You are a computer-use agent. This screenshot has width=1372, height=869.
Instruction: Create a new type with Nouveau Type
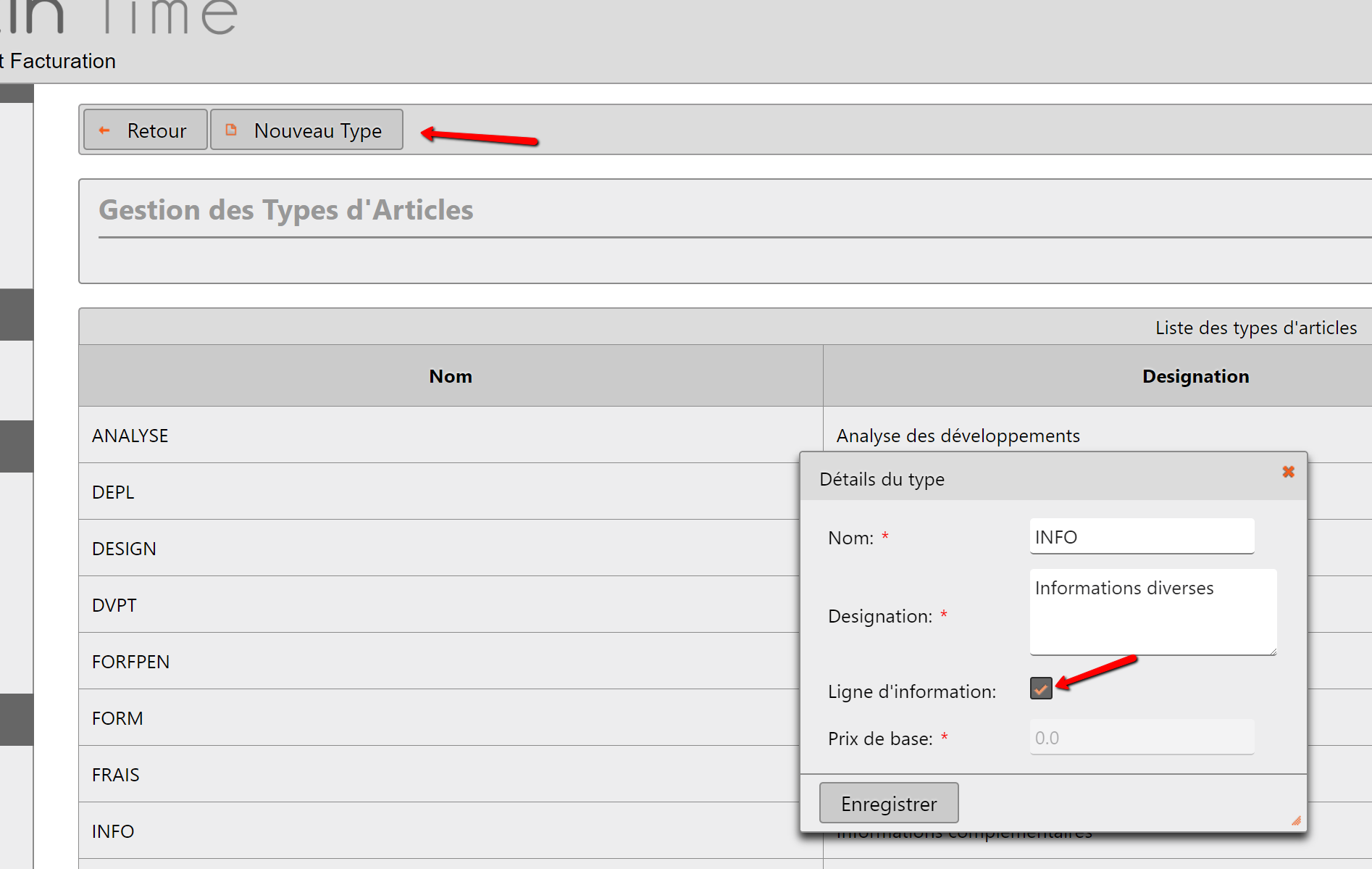306,130
